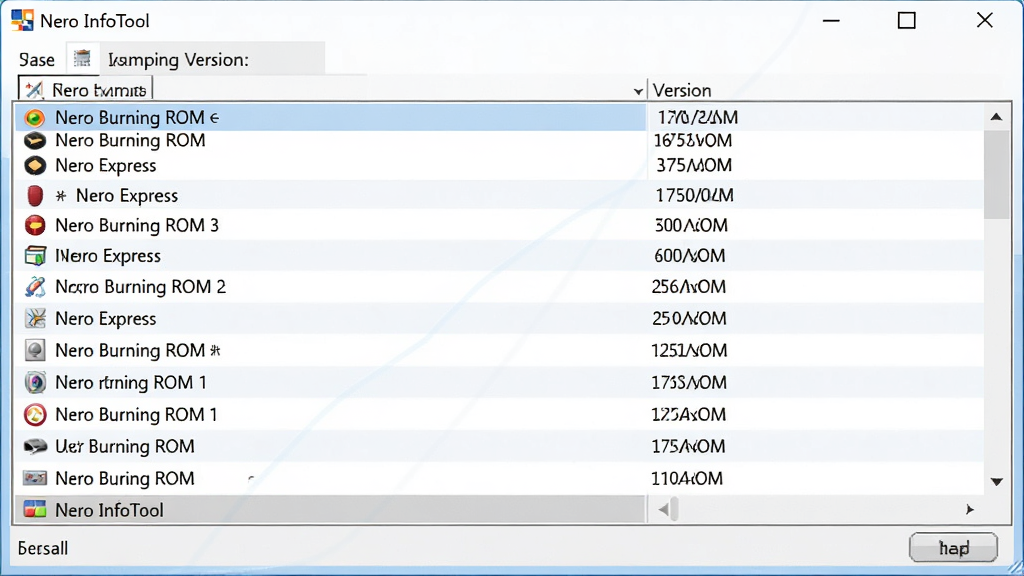Click the icon in the Nero column header

click(x=34, y=89)
